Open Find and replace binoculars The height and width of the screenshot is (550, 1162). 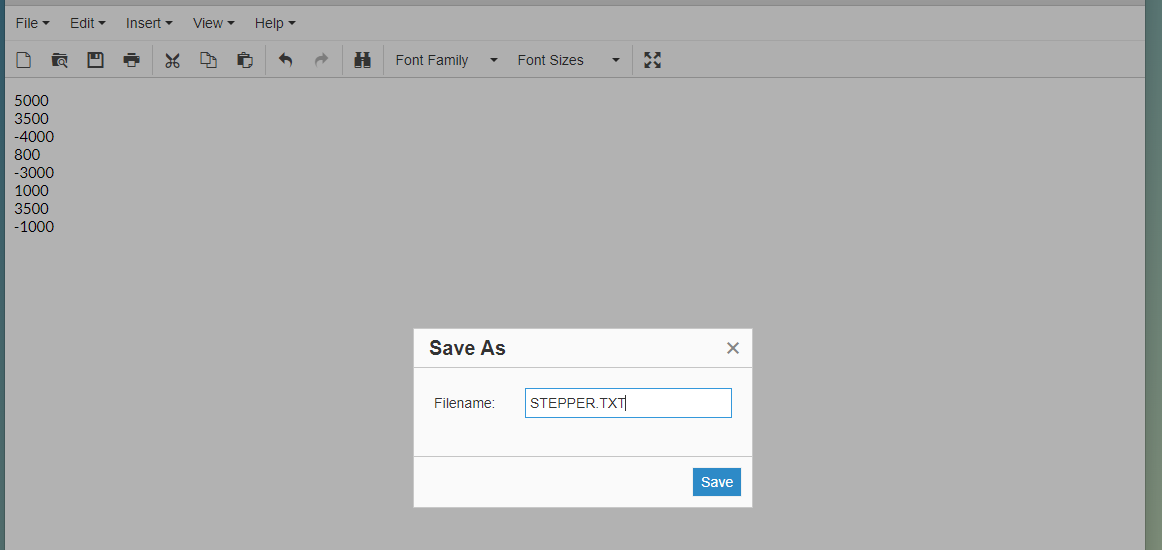pyautogui.click(x=363, y=60)
